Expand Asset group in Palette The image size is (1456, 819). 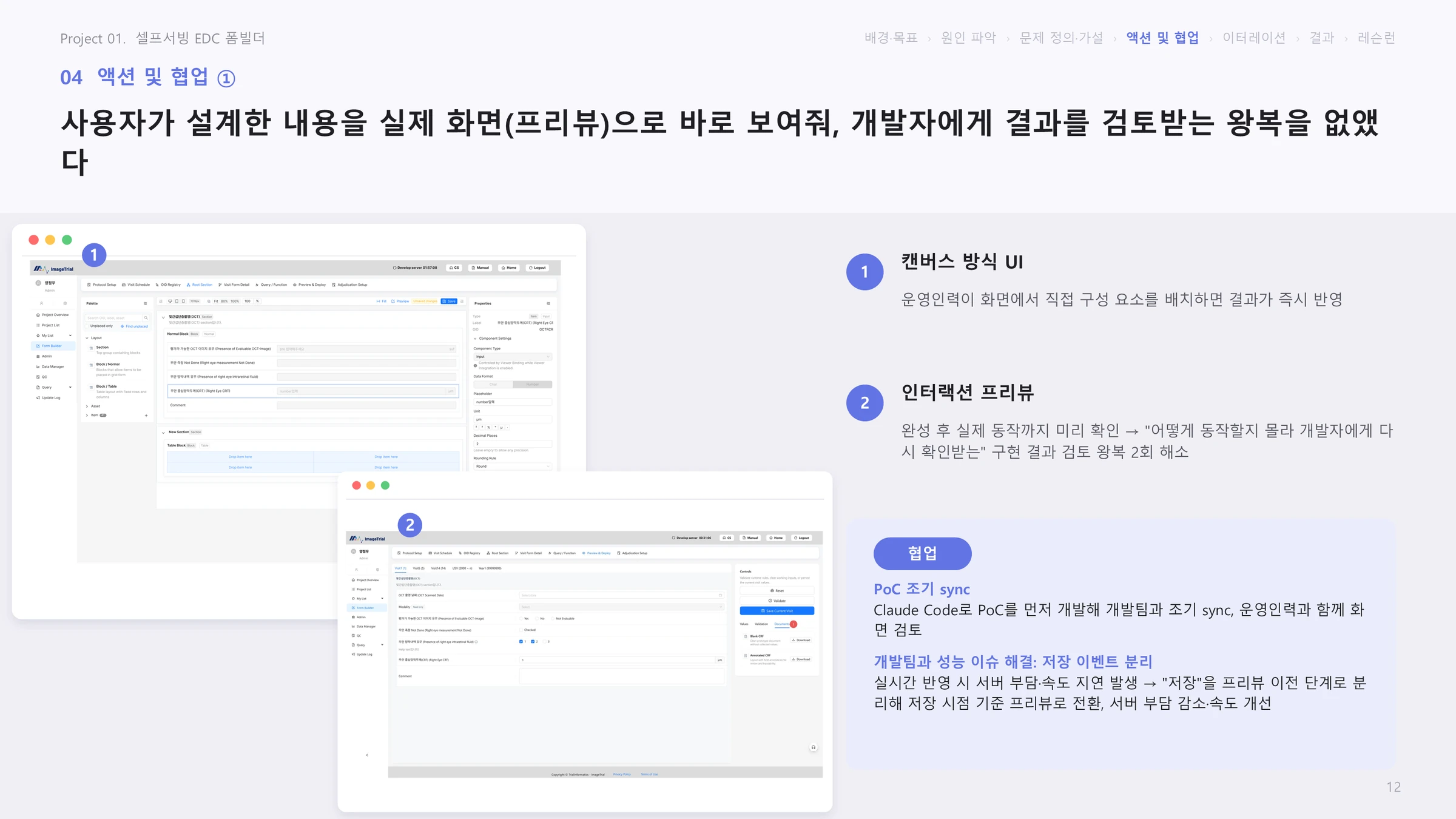[87, 406]
